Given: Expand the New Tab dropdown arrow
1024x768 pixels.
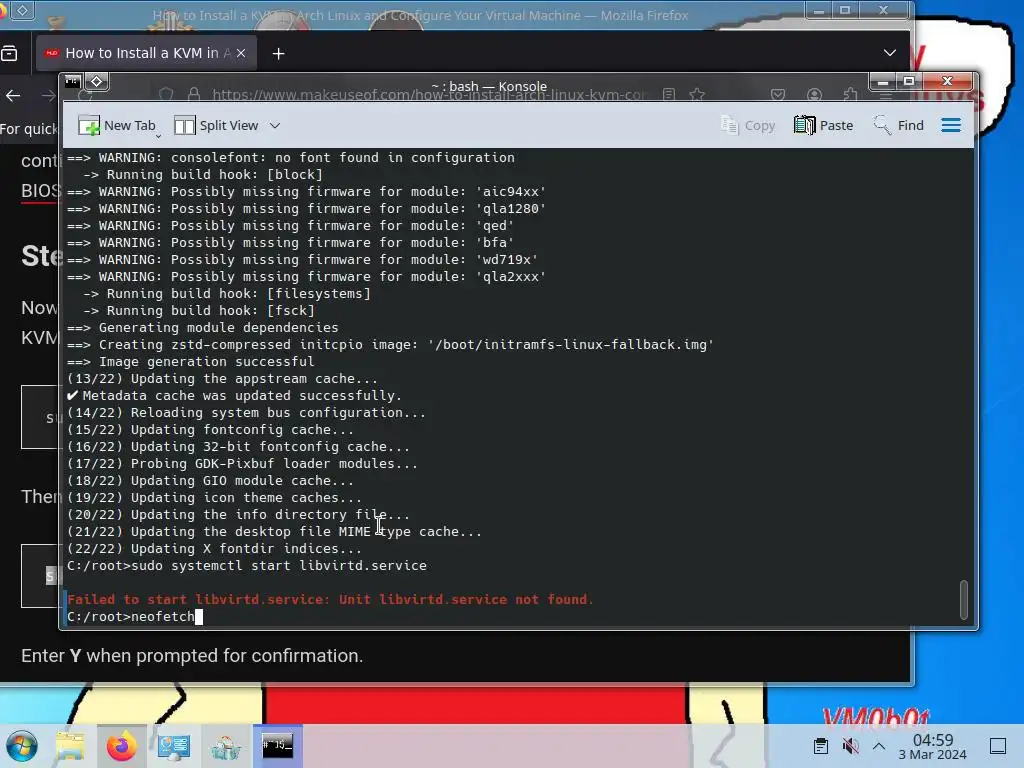Looking at the screenshot, I should [x=159, y=135].
